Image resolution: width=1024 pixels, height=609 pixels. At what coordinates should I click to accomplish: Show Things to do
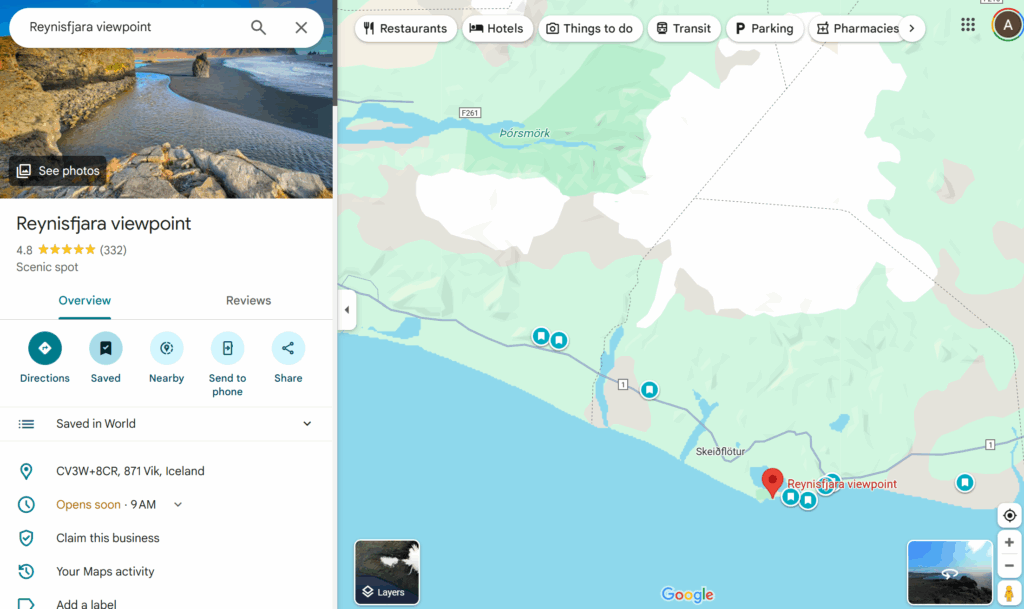click(590, 29)
